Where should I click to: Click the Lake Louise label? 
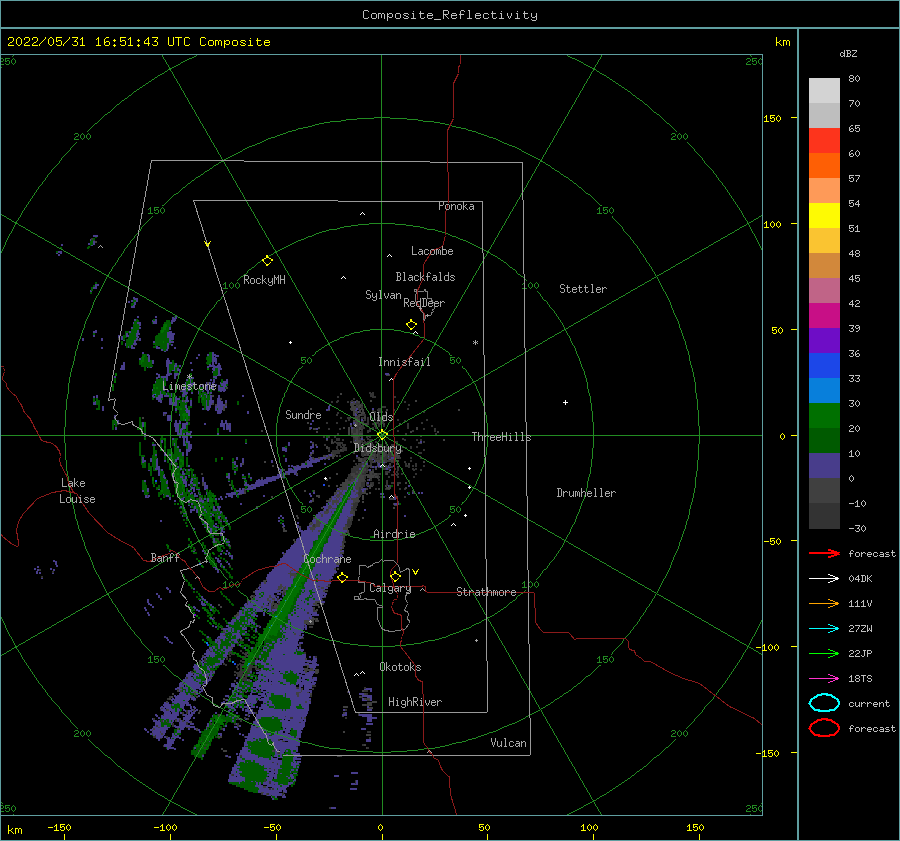click(x=77, y=491)
